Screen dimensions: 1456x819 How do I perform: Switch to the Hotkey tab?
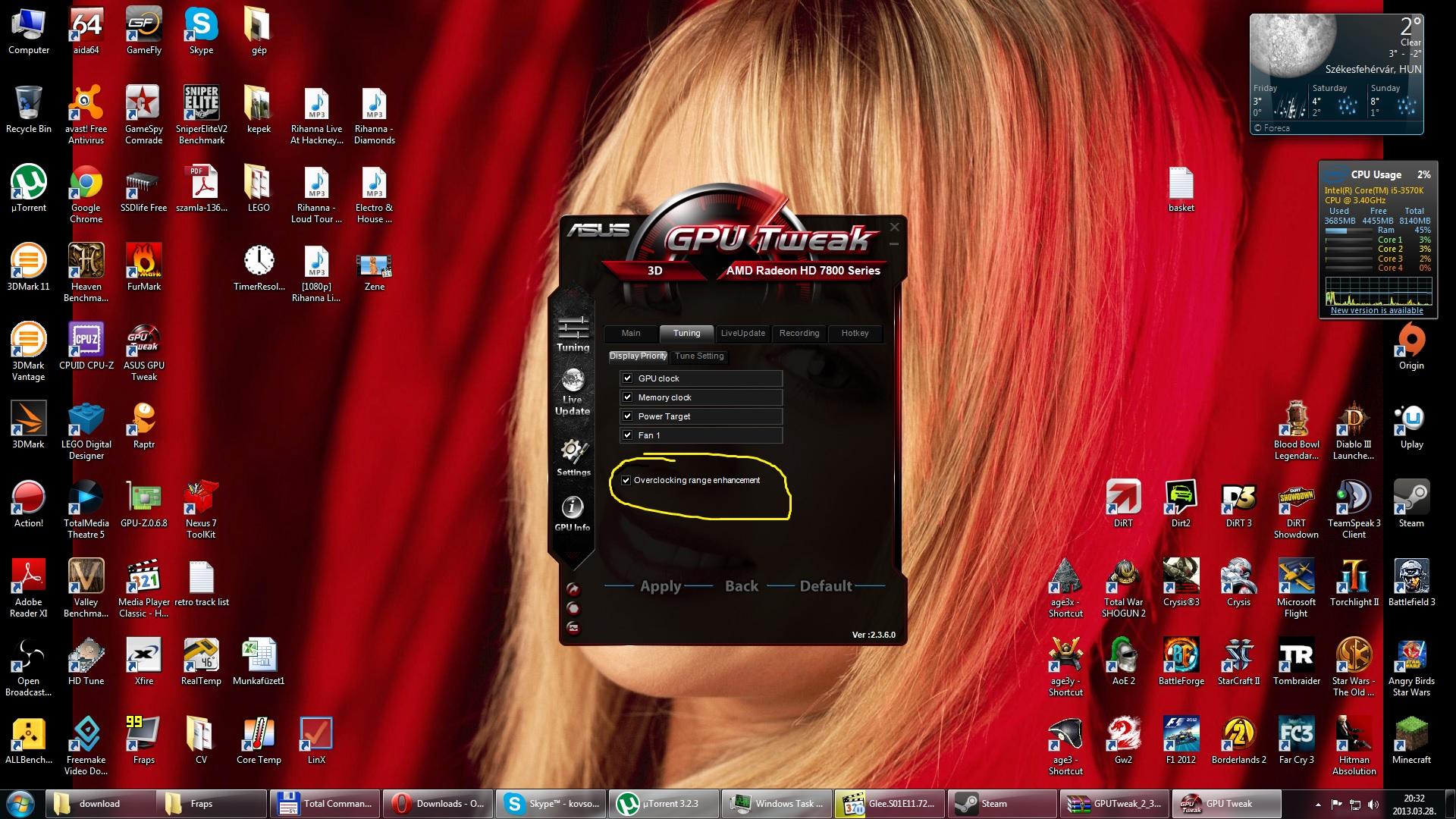(855, 333)
